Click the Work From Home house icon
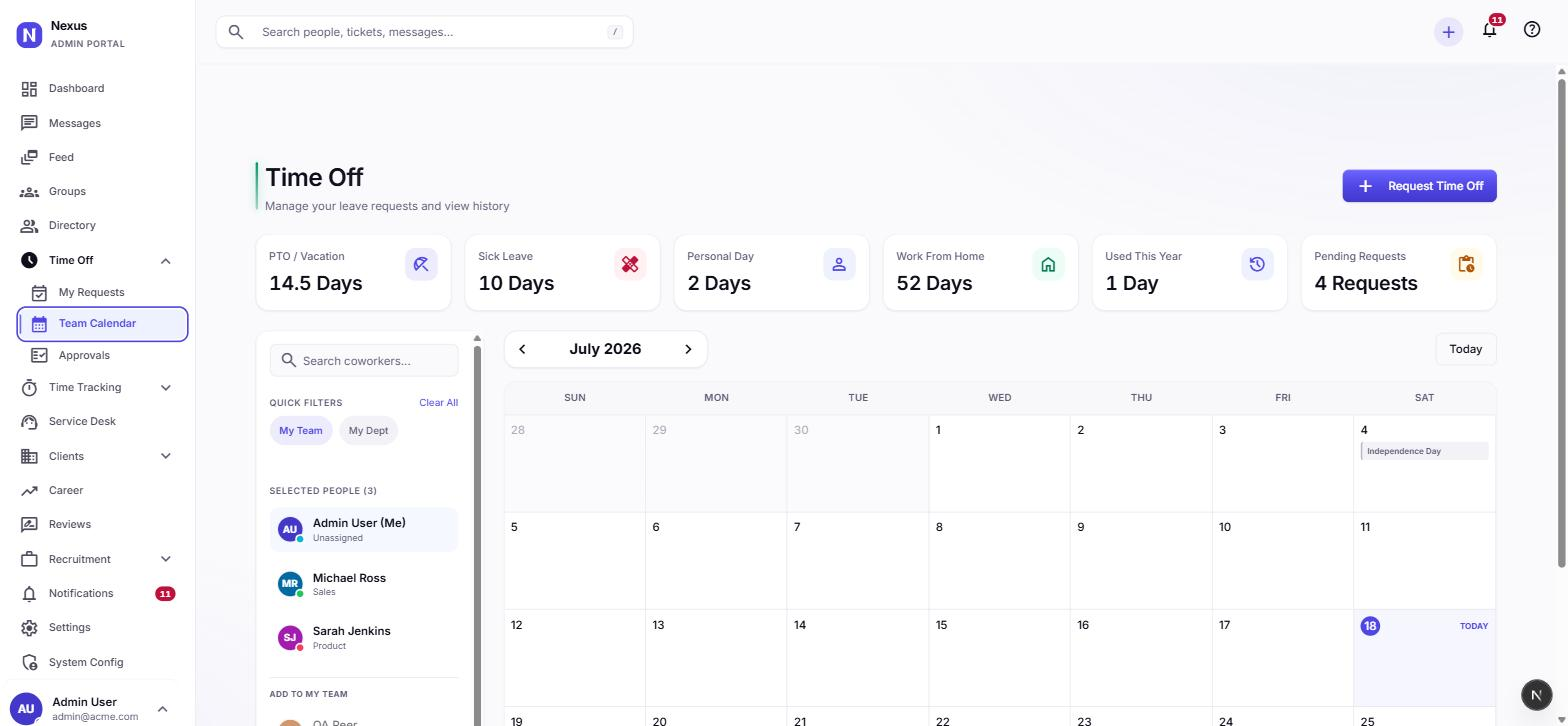Image resolution: width=1568 pixels, height=726 pixels. point(1048,264)
